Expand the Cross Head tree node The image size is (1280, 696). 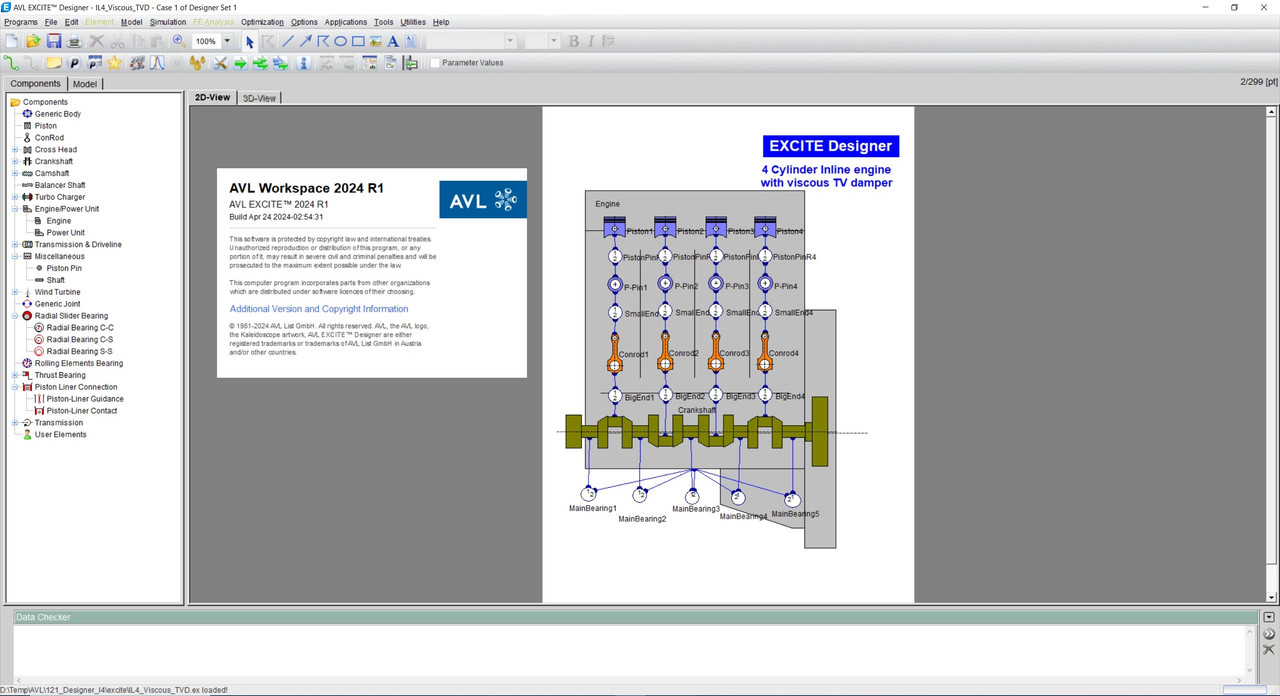[15, 150]
